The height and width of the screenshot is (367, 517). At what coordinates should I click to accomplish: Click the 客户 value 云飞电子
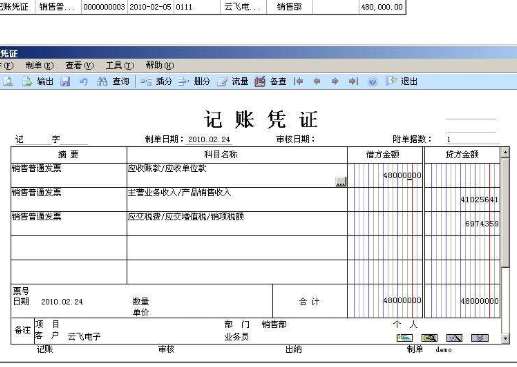click(x=84, y=337)
